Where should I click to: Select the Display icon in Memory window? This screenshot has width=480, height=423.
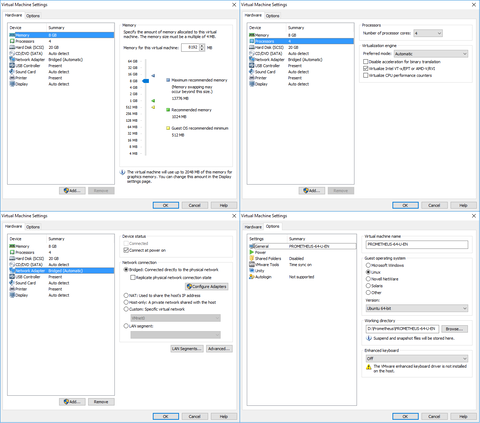(x=12, y=84)
